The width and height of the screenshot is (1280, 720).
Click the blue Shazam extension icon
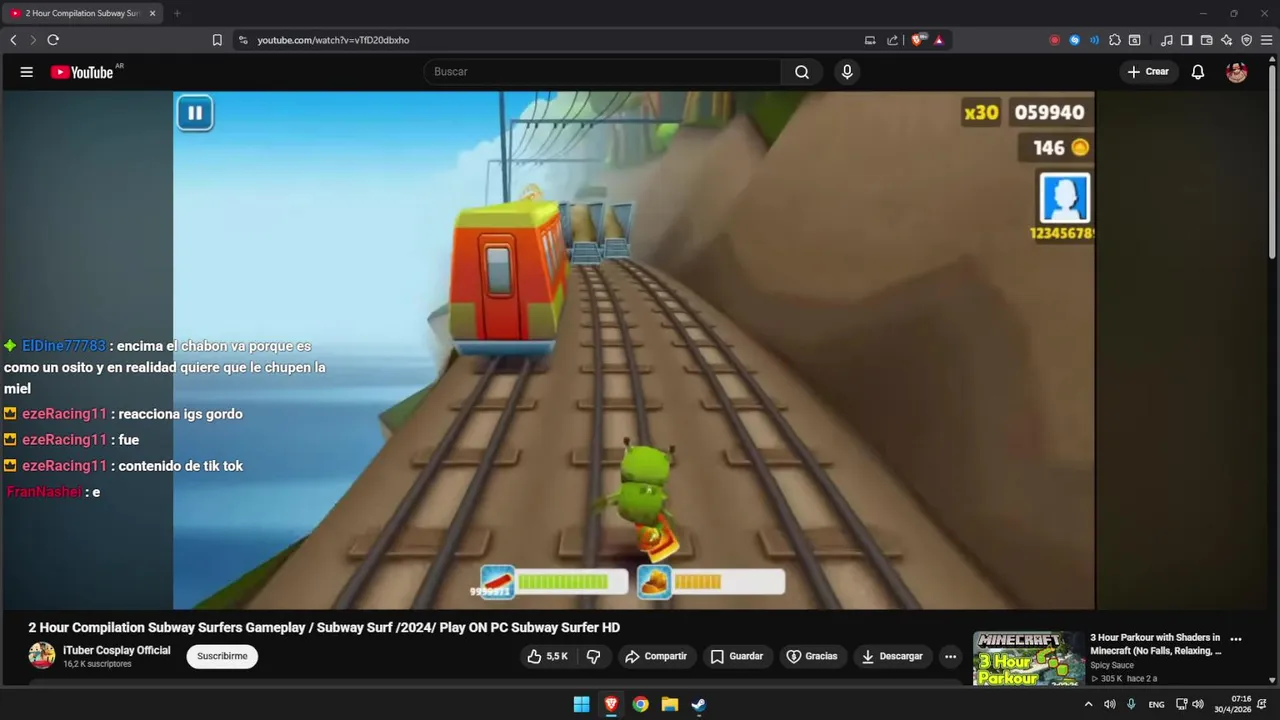tap(1074, 40)
